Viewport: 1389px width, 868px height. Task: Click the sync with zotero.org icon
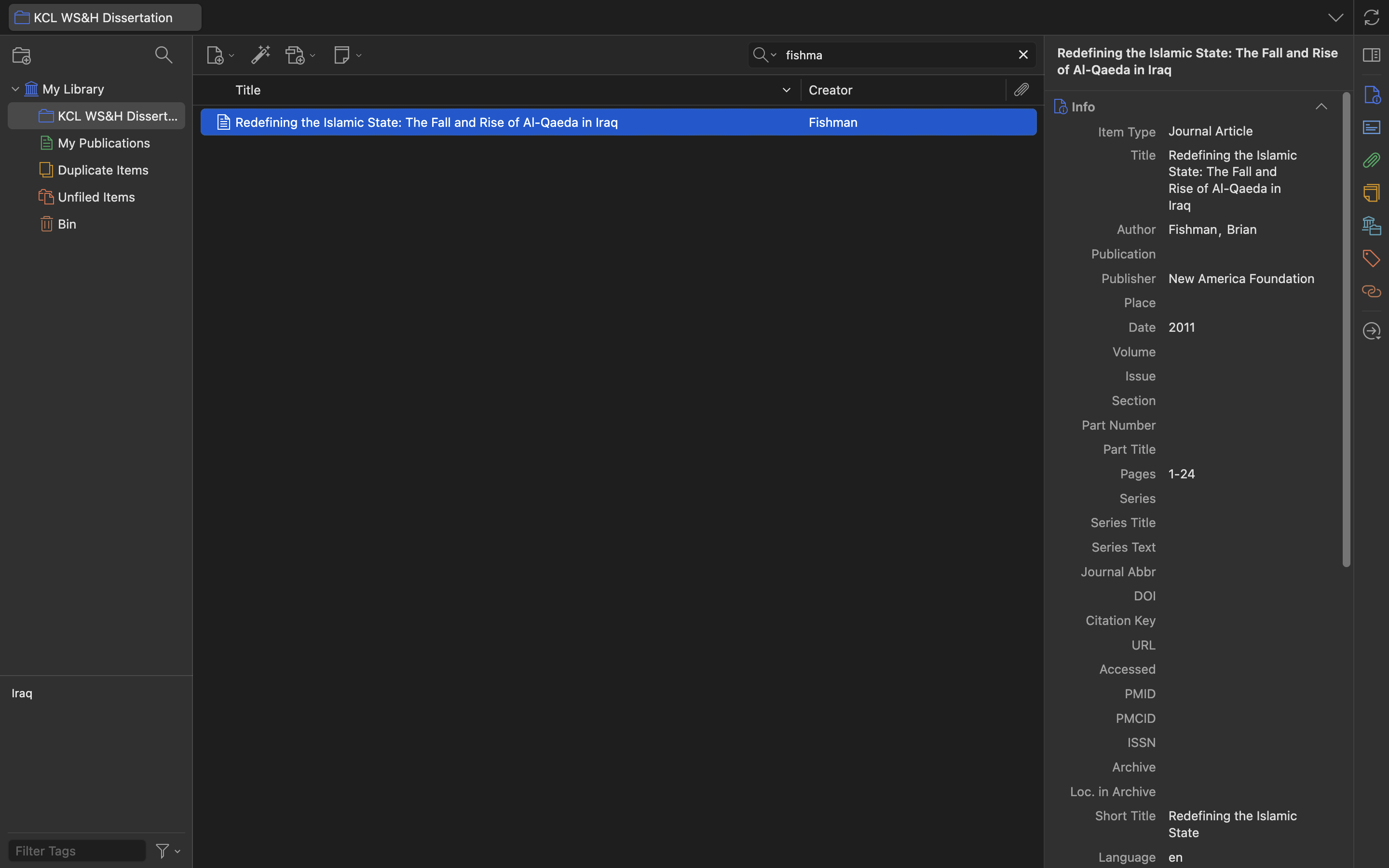tap(1371, 17)
